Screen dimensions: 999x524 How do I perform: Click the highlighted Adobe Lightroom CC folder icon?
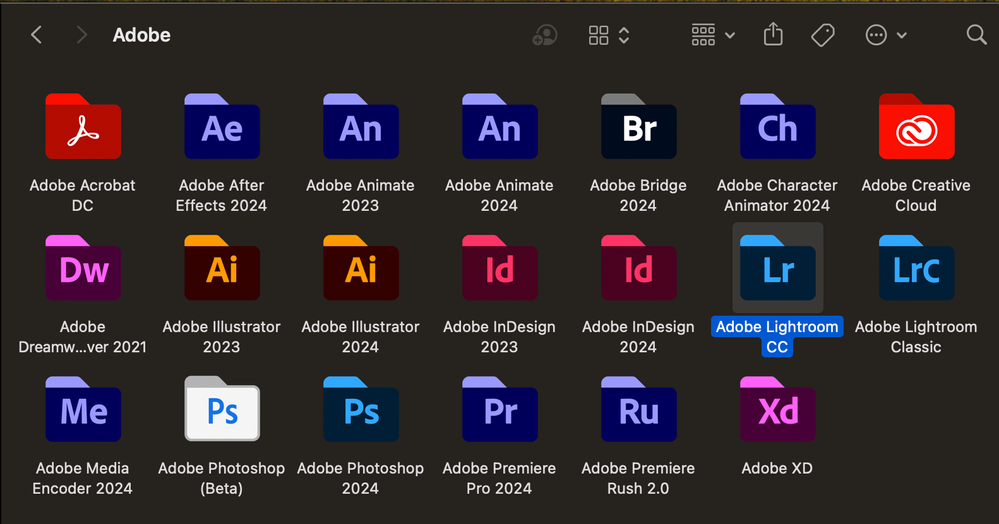pyautogui.click(x=777, y=268)
